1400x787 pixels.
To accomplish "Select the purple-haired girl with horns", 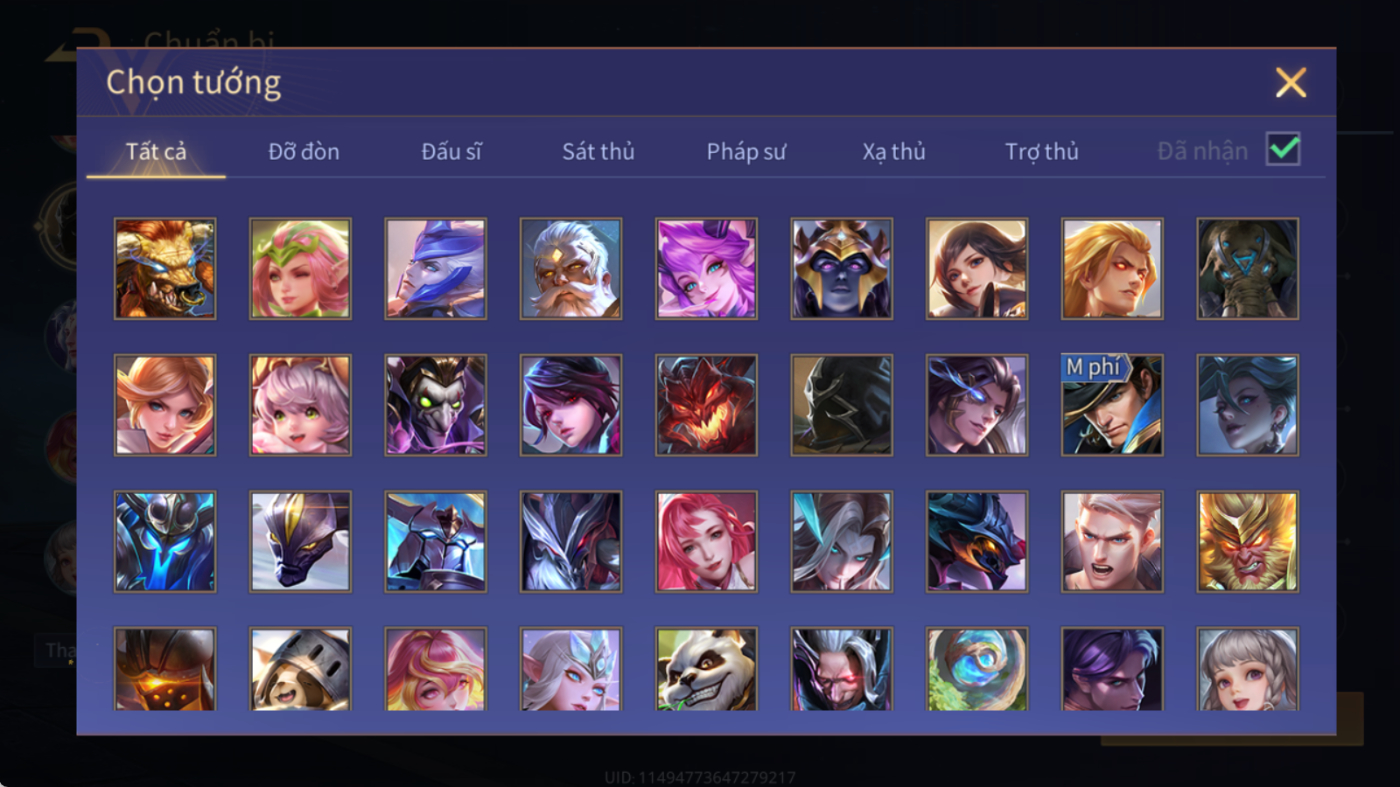I will pos(706,269).
